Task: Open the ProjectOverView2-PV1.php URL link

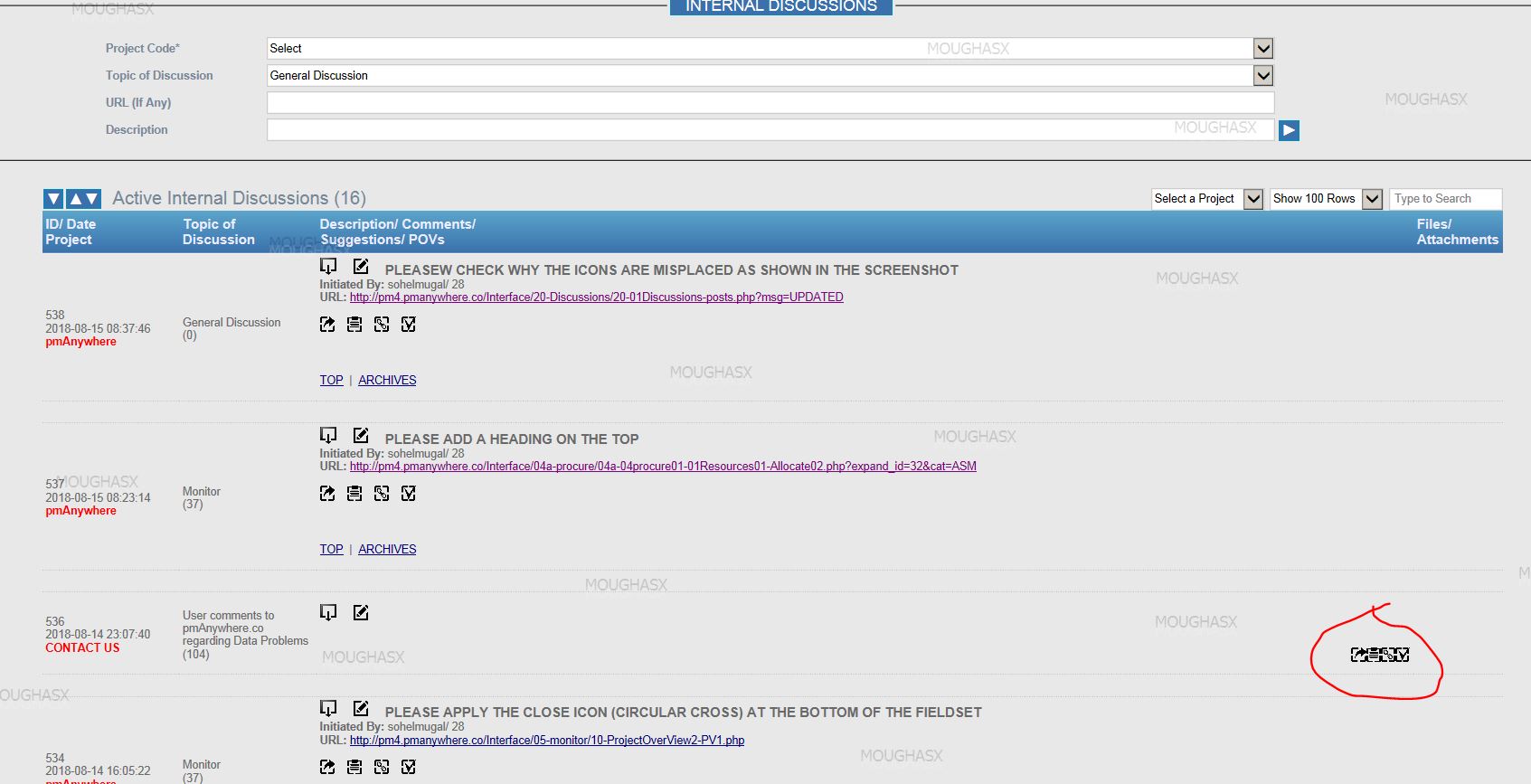Action: pos(546,740)
